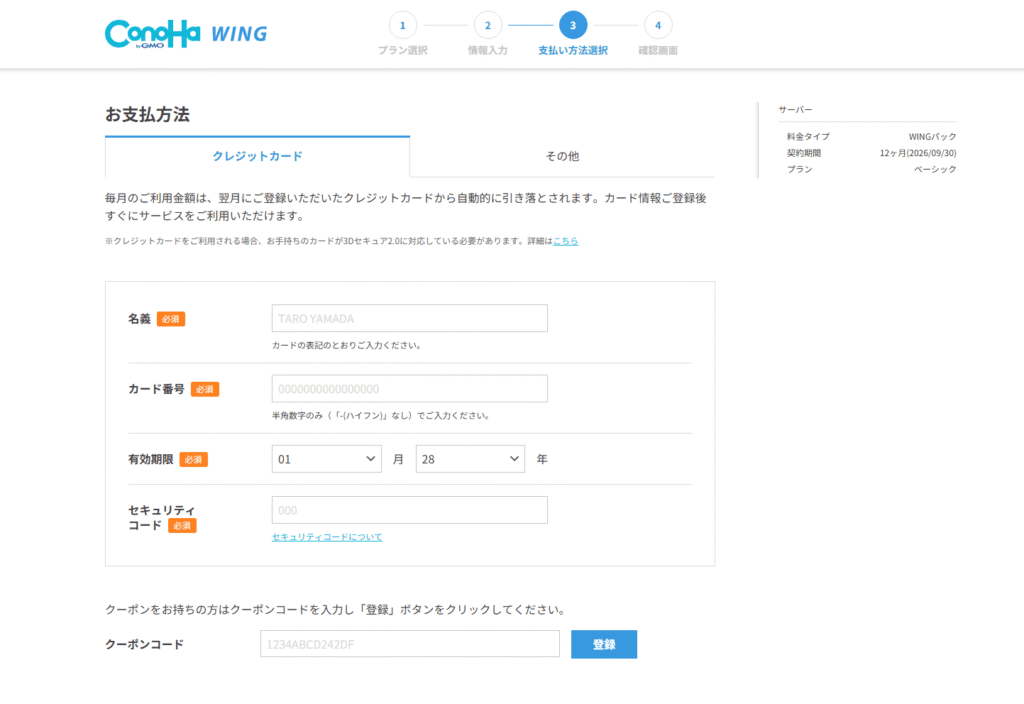
Task: Click step 3 circle for 支払い方法選択
Action: [x=573, y=25]
